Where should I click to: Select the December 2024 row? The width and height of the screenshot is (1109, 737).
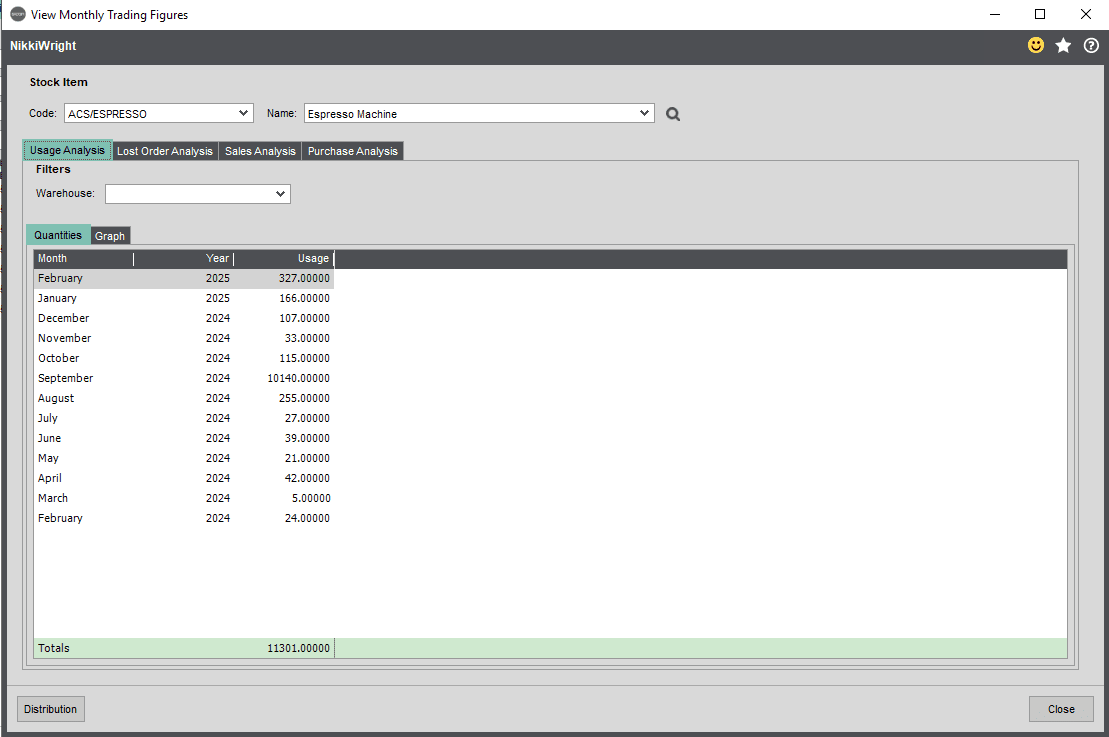coord(184,318)
